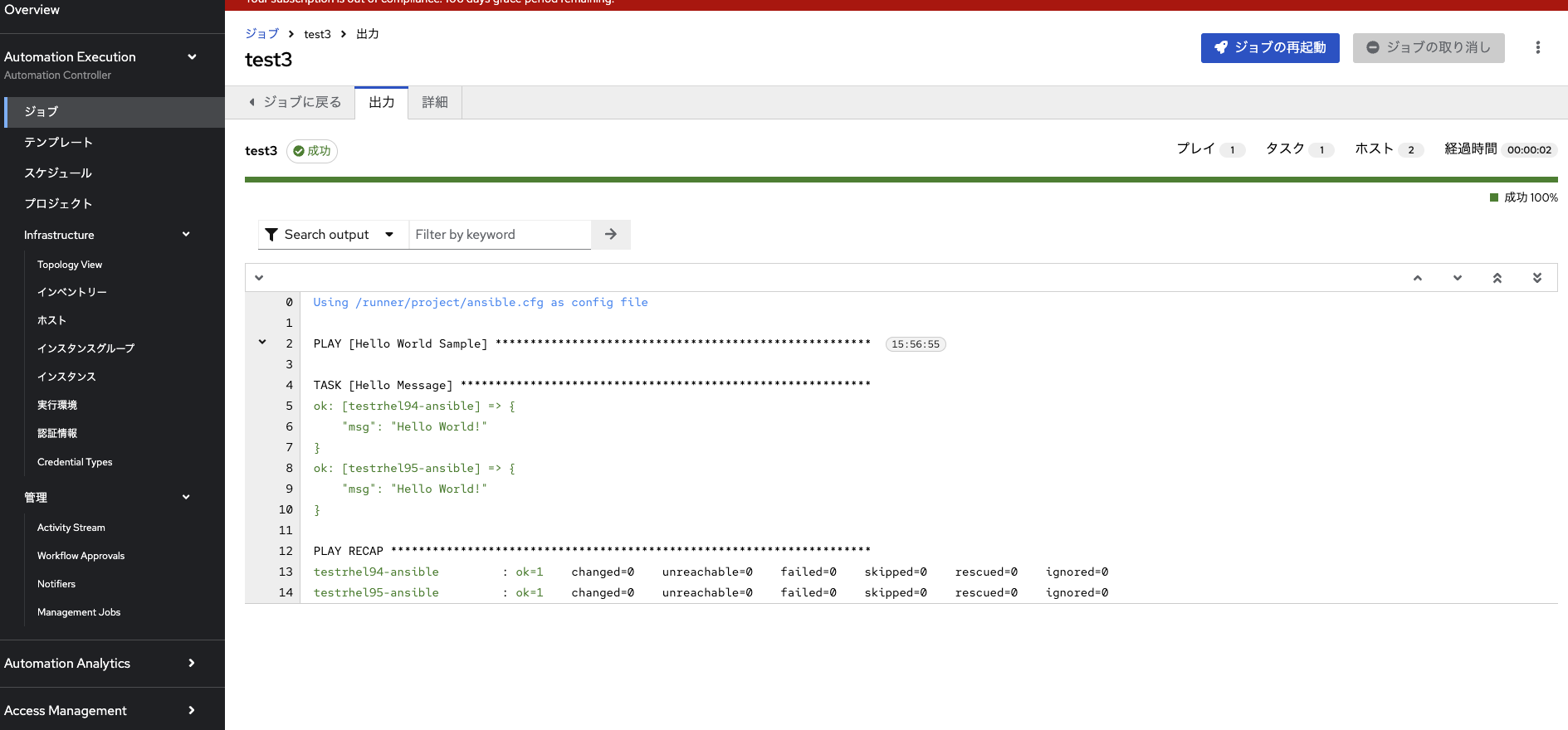Click the ジョブの取り消し button
Image resolution: width=1568 pixels, height=730 pixels.
1429,47
